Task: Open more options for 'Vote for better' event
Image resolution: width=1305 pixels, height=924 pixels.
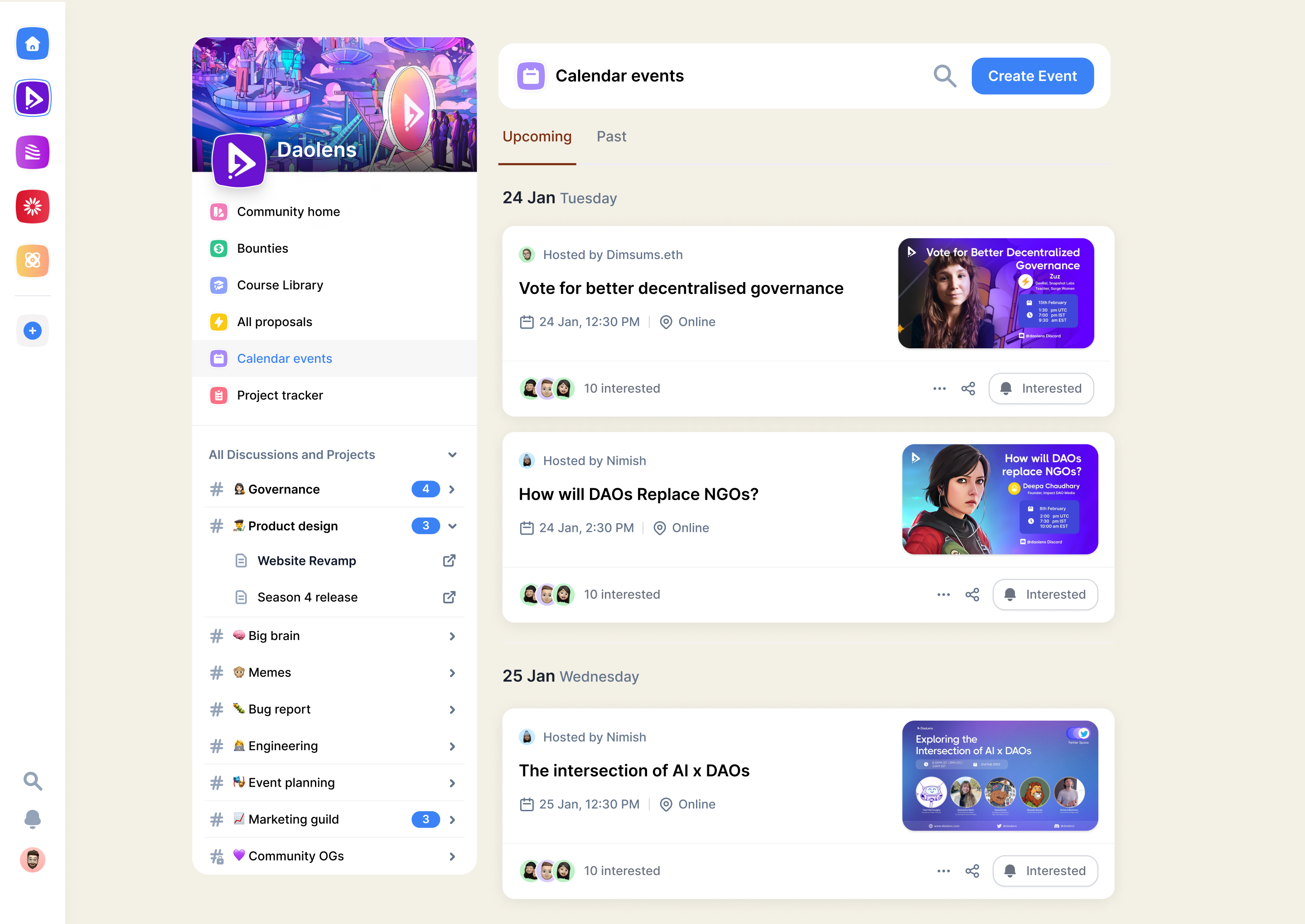Action: (939, 389)
